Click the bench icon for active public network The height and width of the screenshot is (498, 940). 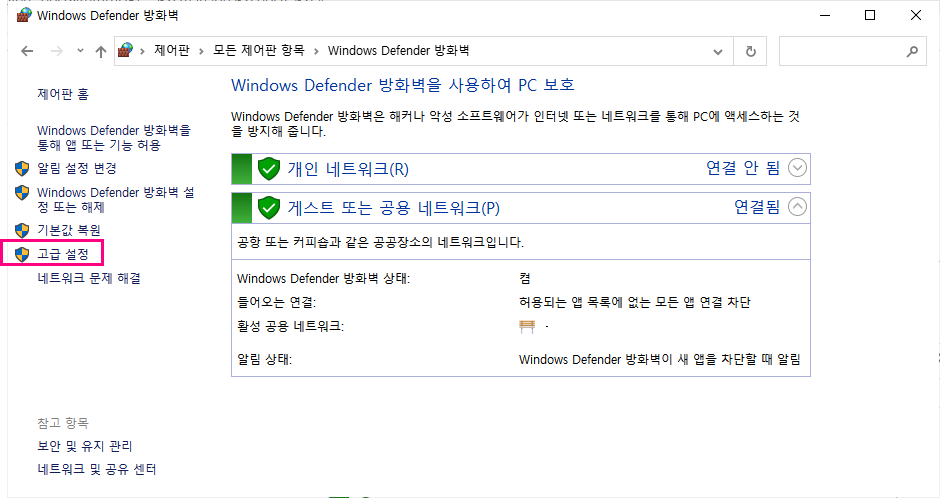[527, 326]
